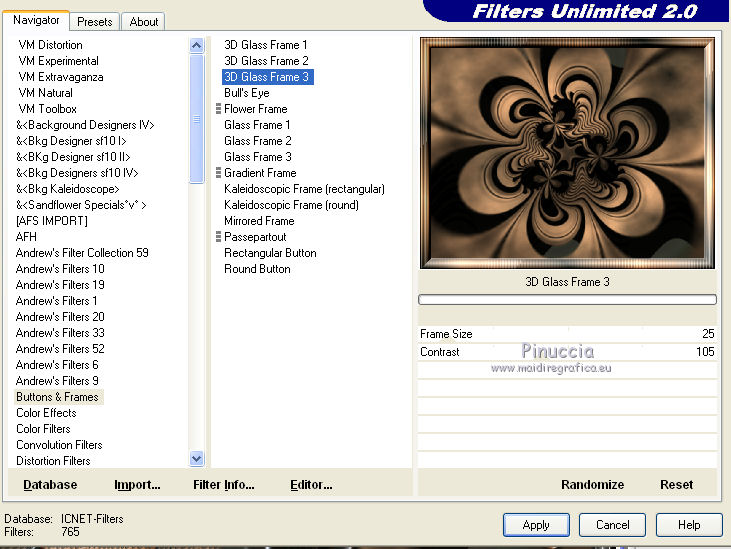Screen dimensions: 731x549
Task: Select the Color Effects category
Action: coord(46,413)
